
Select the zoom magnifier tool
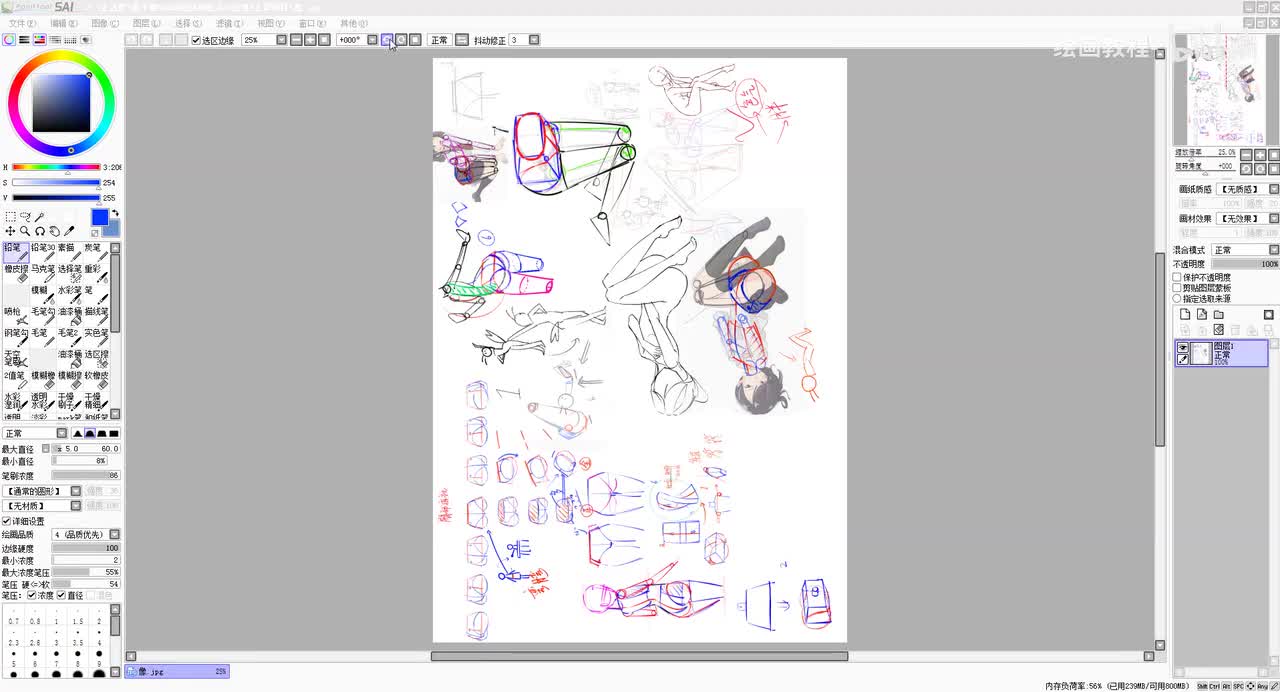[x=25, y=231]
